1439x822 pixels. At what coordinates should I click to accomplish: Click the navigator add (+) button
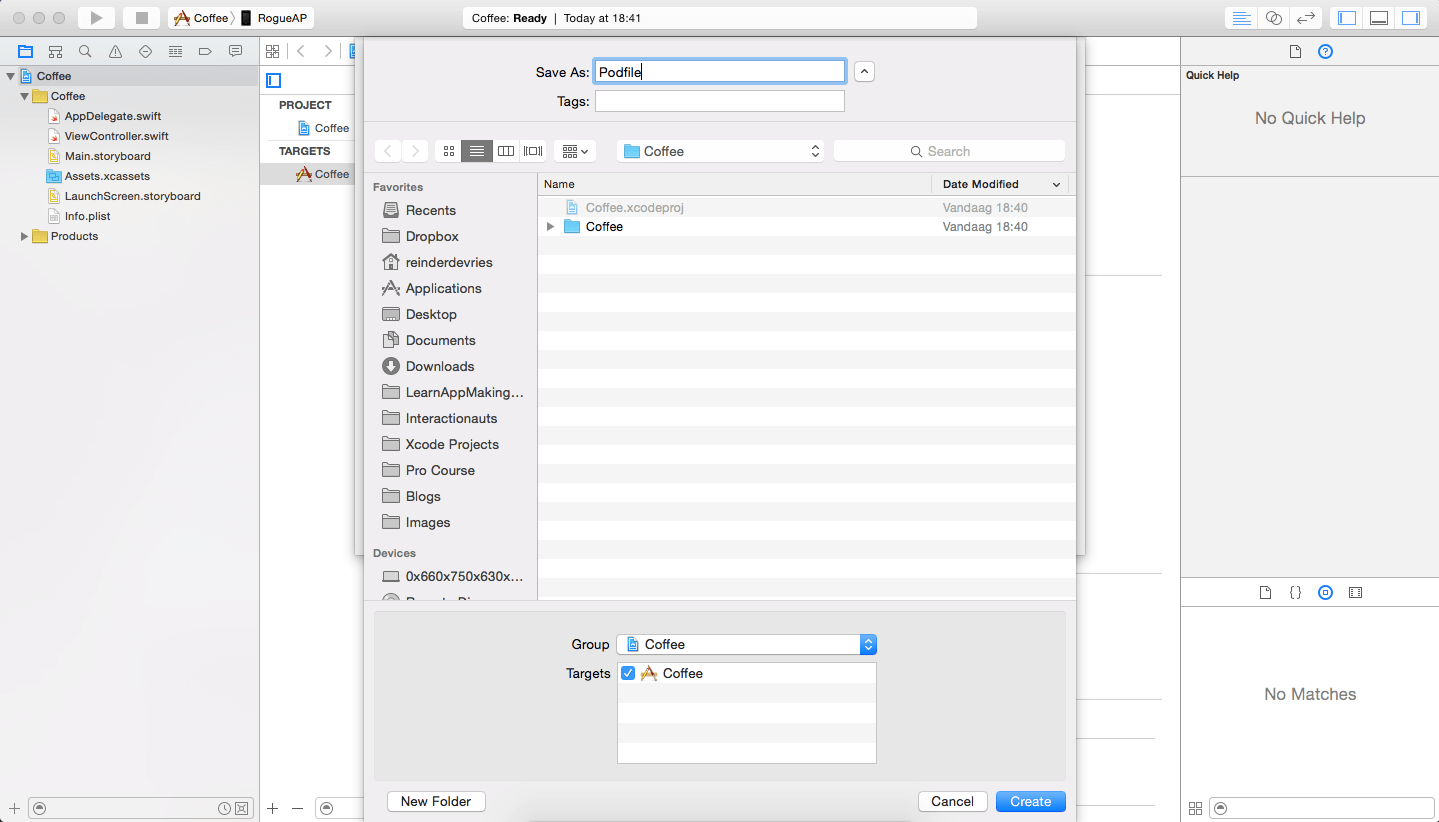14,808
